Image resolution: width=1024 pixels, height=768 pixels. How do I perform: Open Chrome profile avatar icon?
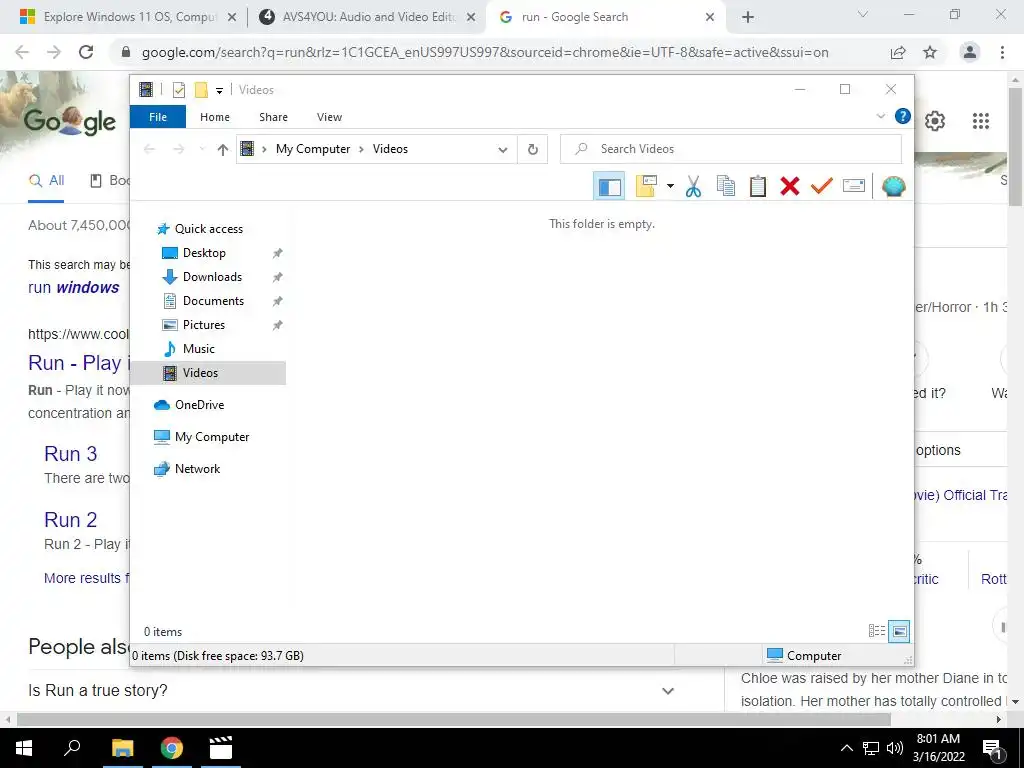click(970, 52)
